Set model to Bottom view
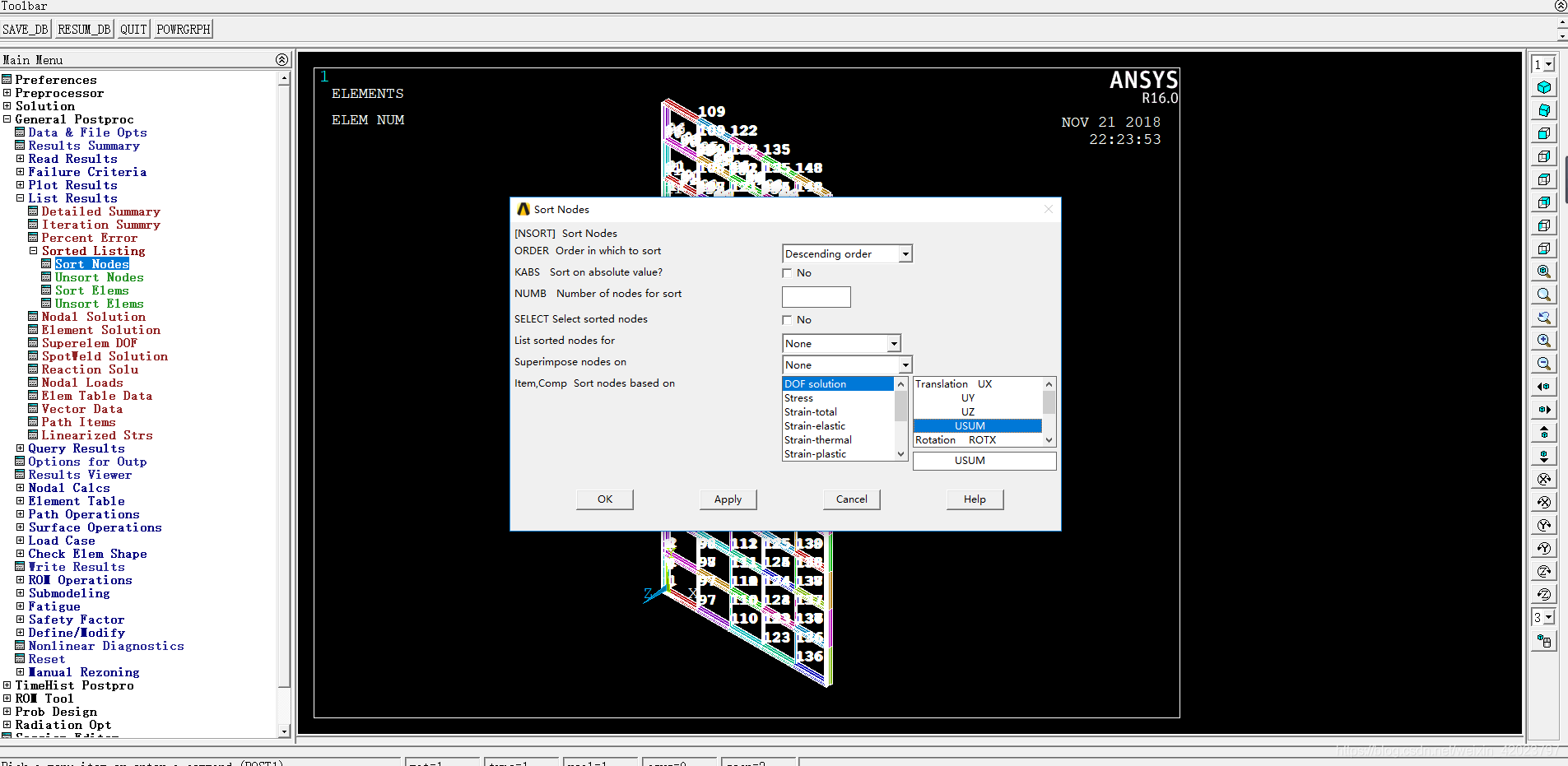Image resolution: width=1568 pixels, height=766 pixels. (x=1544, y=248)
